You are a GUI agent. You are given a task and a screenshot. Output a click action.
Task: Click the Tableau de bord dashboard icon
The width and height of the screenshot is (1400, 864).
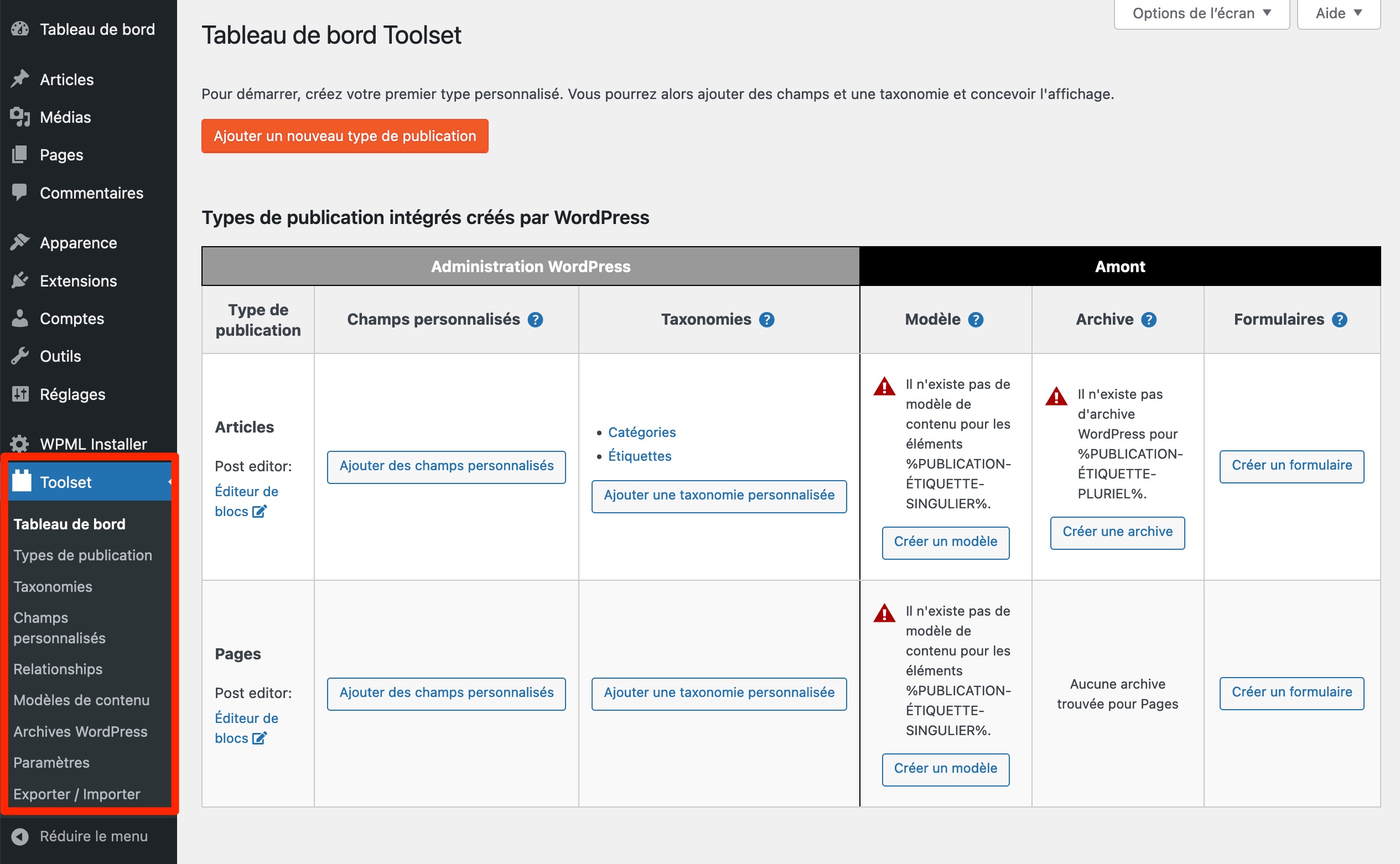click(20, 29)
